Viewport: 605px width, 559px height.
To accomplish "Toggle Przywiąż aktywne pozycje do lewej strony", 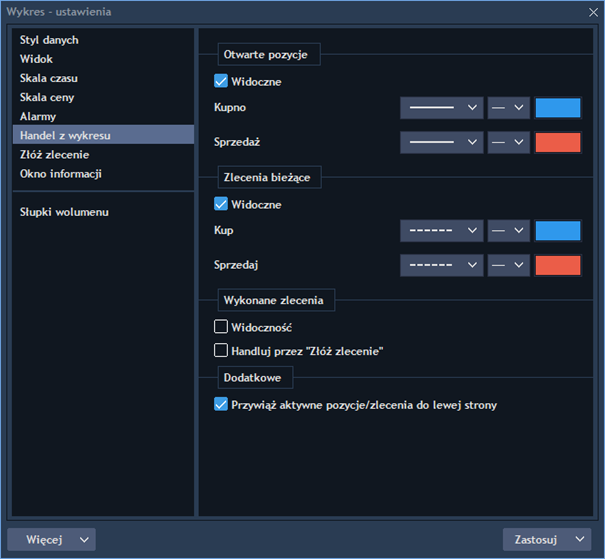I will 221,404.
